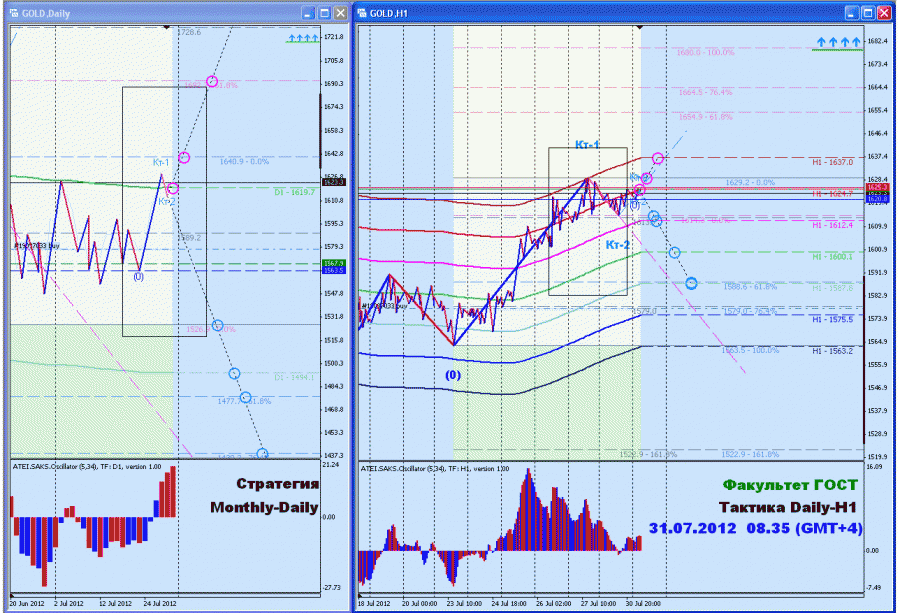Click the '#1927033 buy' order label in Daily chart

tap(37, 246)
